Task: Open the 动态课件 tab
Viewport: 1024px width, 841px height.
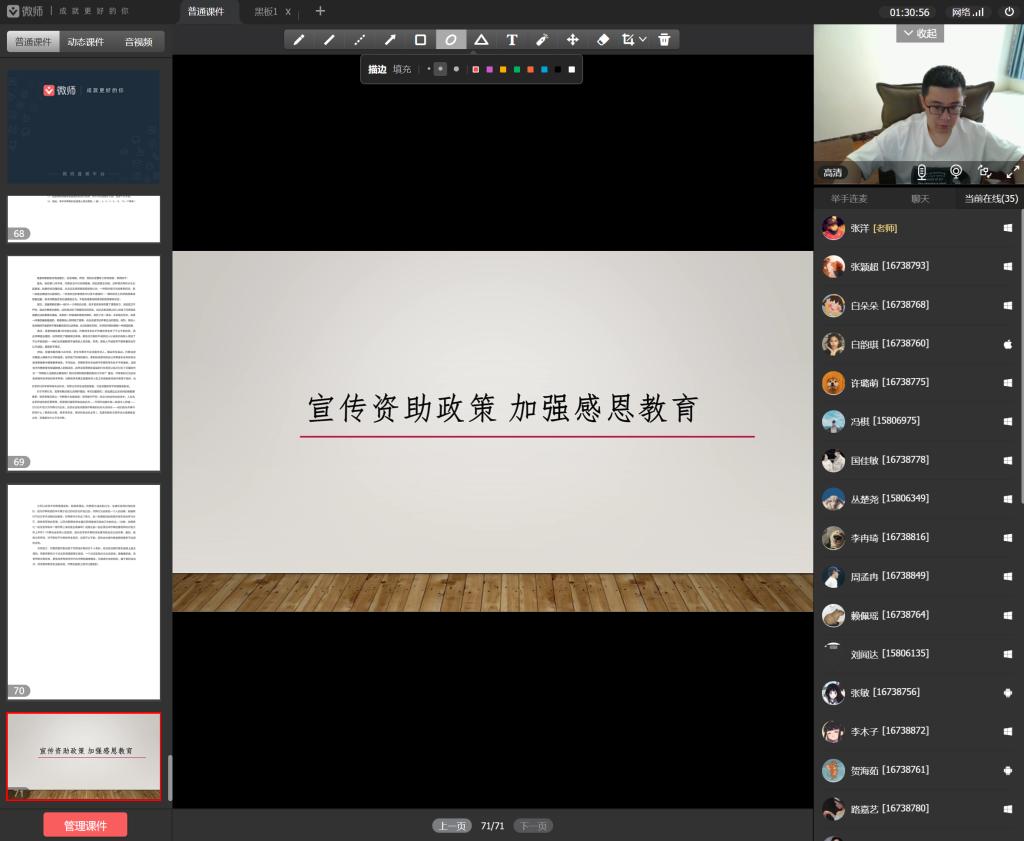Action: (85, 42)
